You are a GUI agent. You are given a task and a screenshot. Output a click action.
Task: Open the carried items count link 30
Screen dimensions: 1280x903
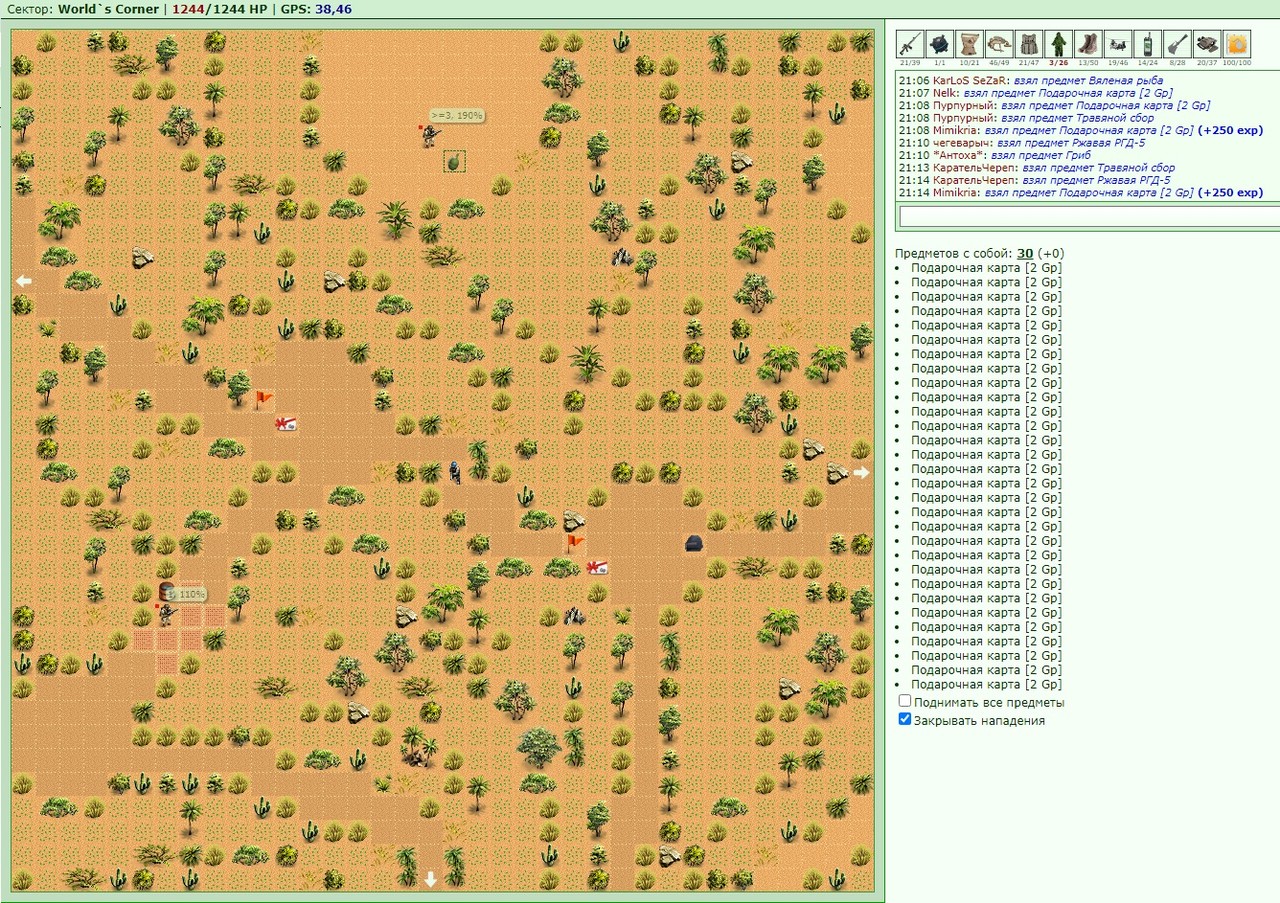[x=1025, y=254]
